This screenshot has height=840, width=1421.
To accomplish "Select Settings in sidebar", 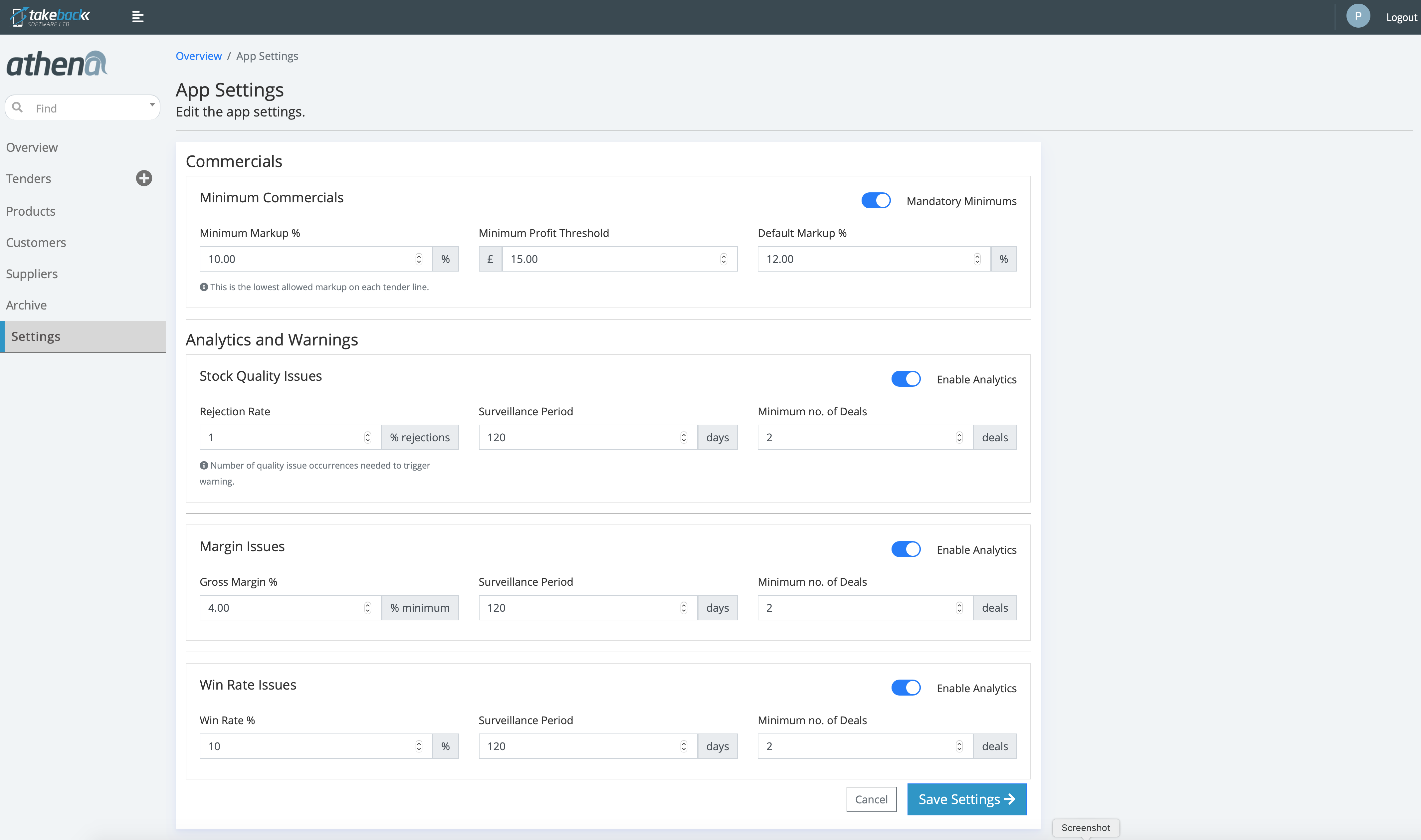I will pyautogui.click(x=83, y=336).
